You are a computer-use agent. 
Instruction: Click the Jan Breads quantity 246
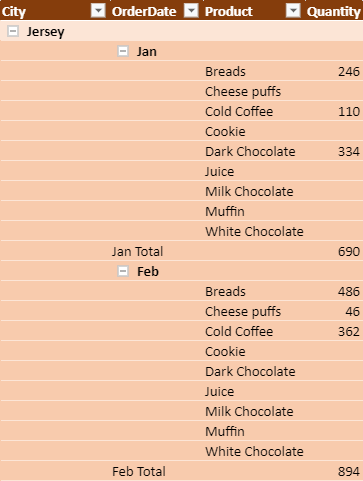pos(349,72)
